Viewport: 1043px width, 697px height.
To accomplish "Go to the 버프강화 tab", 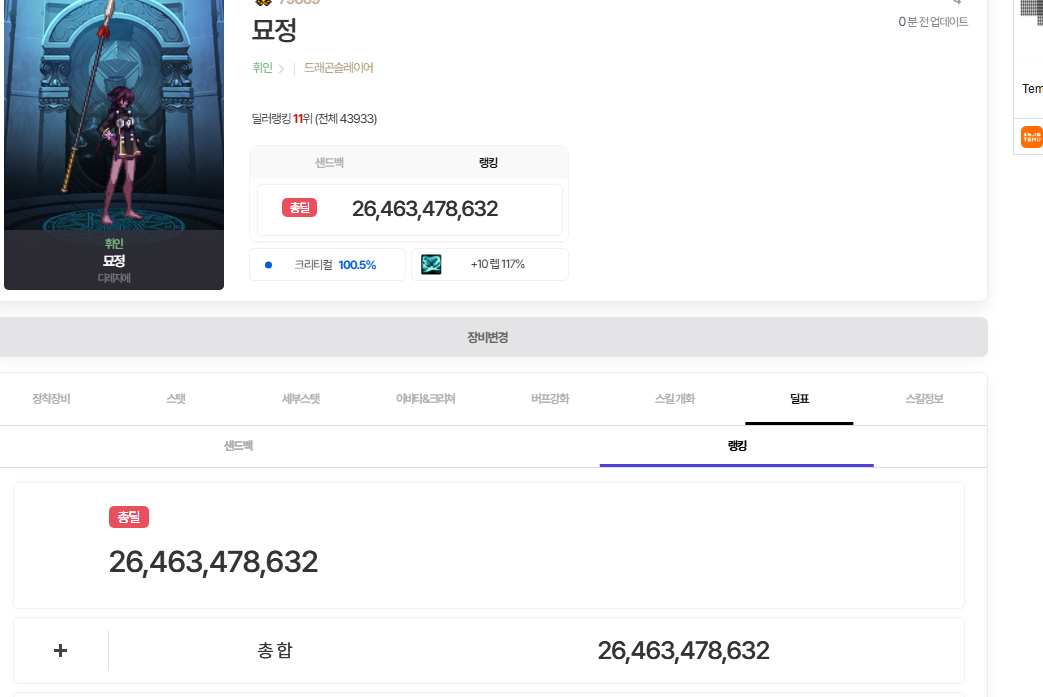I will 550,399.
